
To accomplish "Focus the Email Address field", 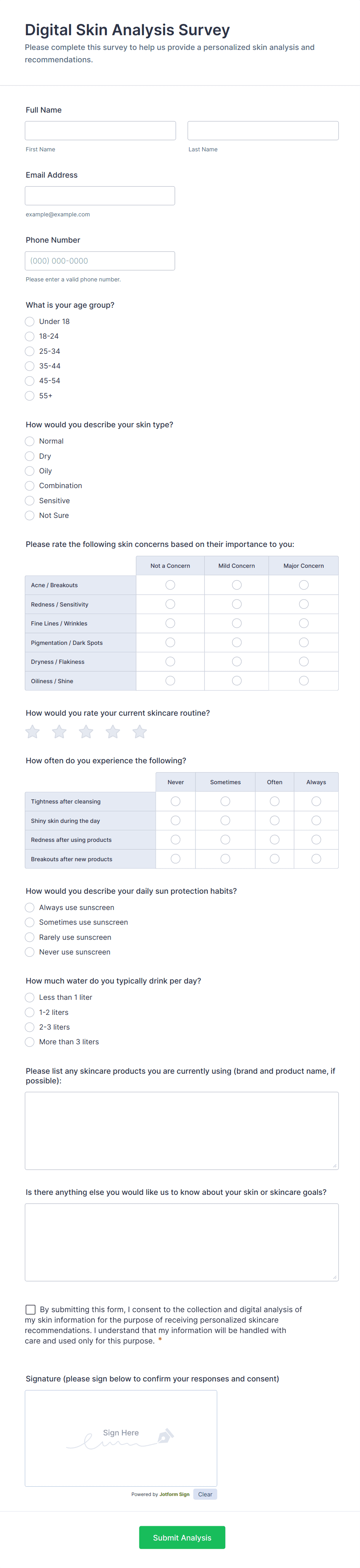I will (x=100, y=196).
